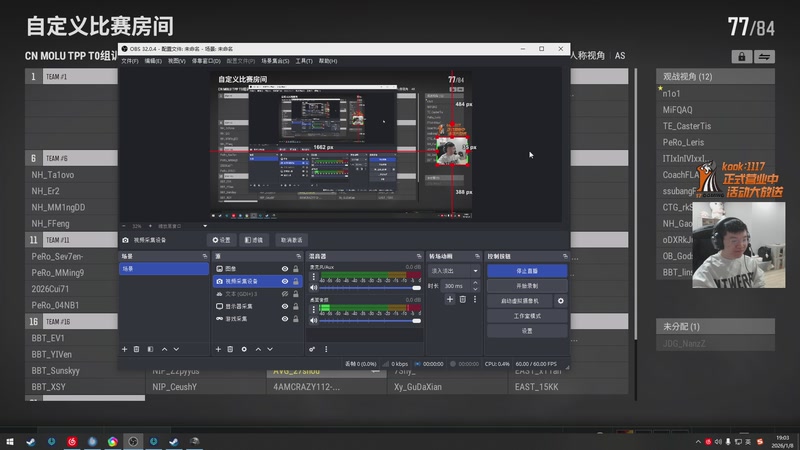Toggle visibility of 图像 source
This screenshot has width=800, height=450.
click(285, 269)
